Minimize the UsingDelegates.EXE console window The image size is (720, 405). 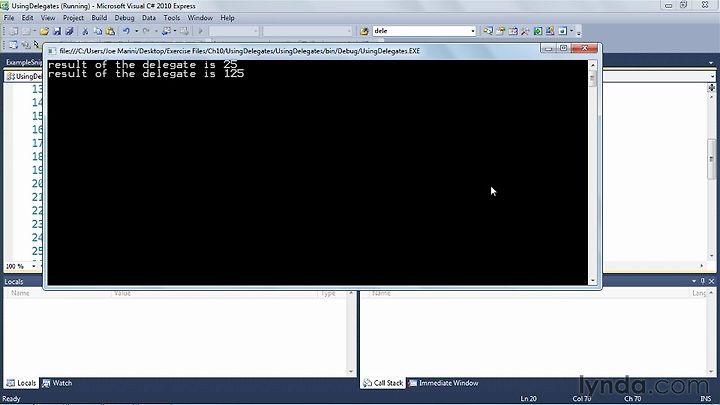coord(548,48)
